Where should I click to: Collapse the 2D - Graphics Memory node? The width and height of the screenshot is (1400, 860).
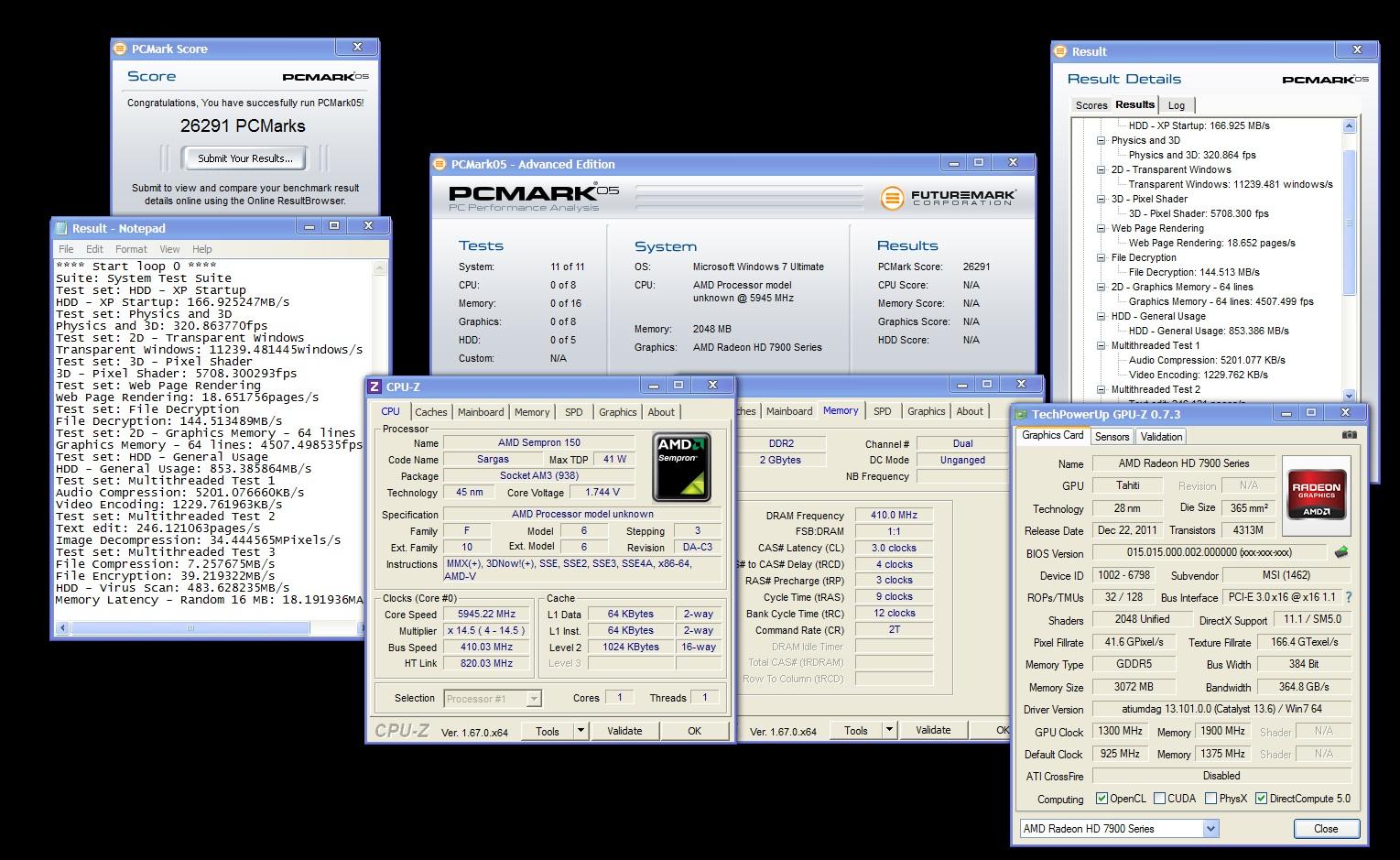1102,288
